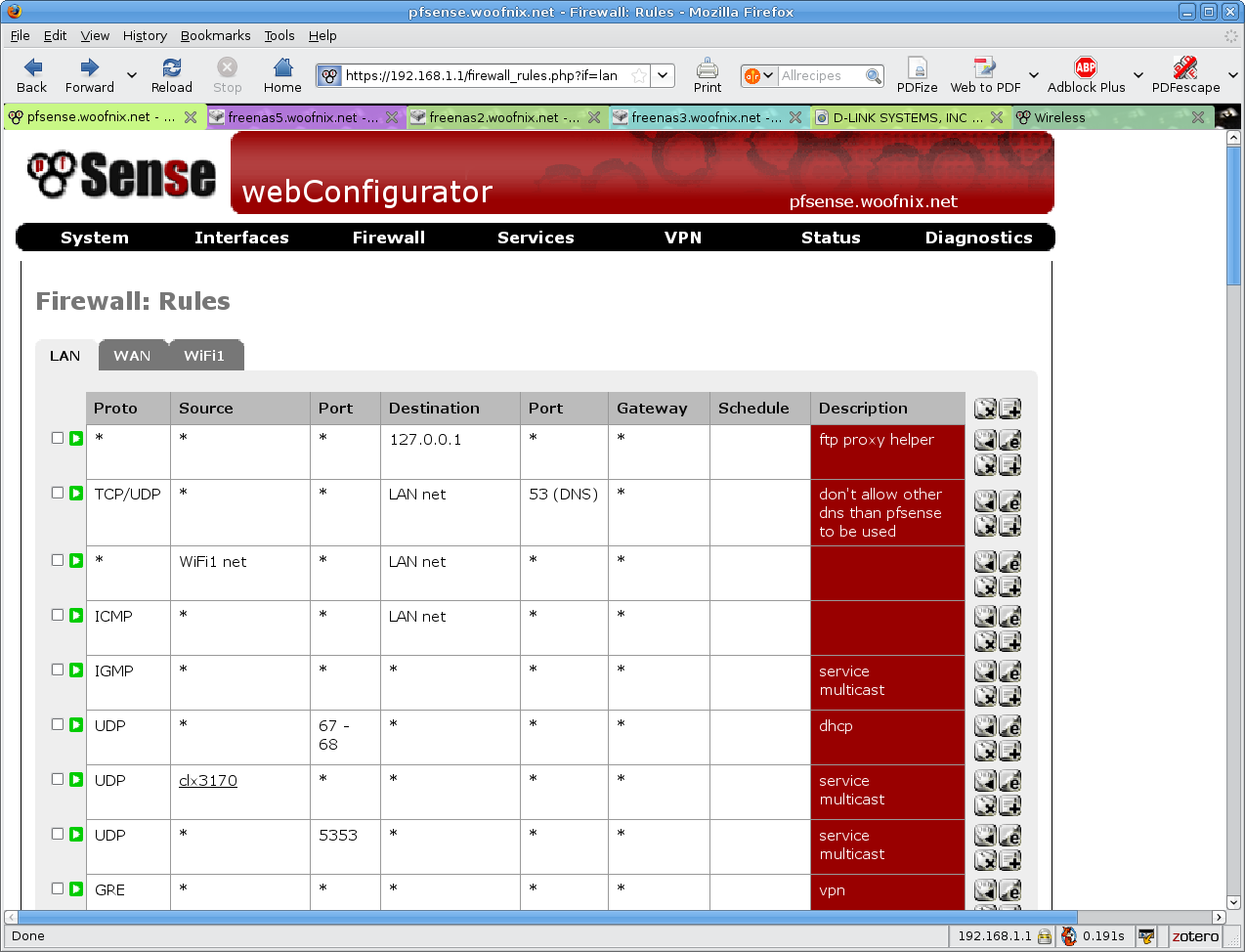Viewport: 1245px width, 952px height.
Task: Click the Home toolbar button
Action: pos(282,75)
